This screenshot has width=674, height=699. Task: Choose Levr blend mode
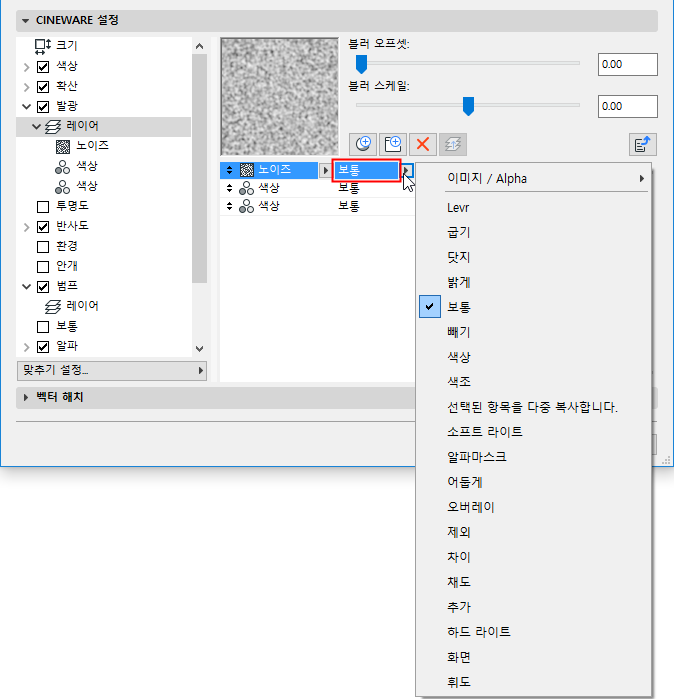533,208
